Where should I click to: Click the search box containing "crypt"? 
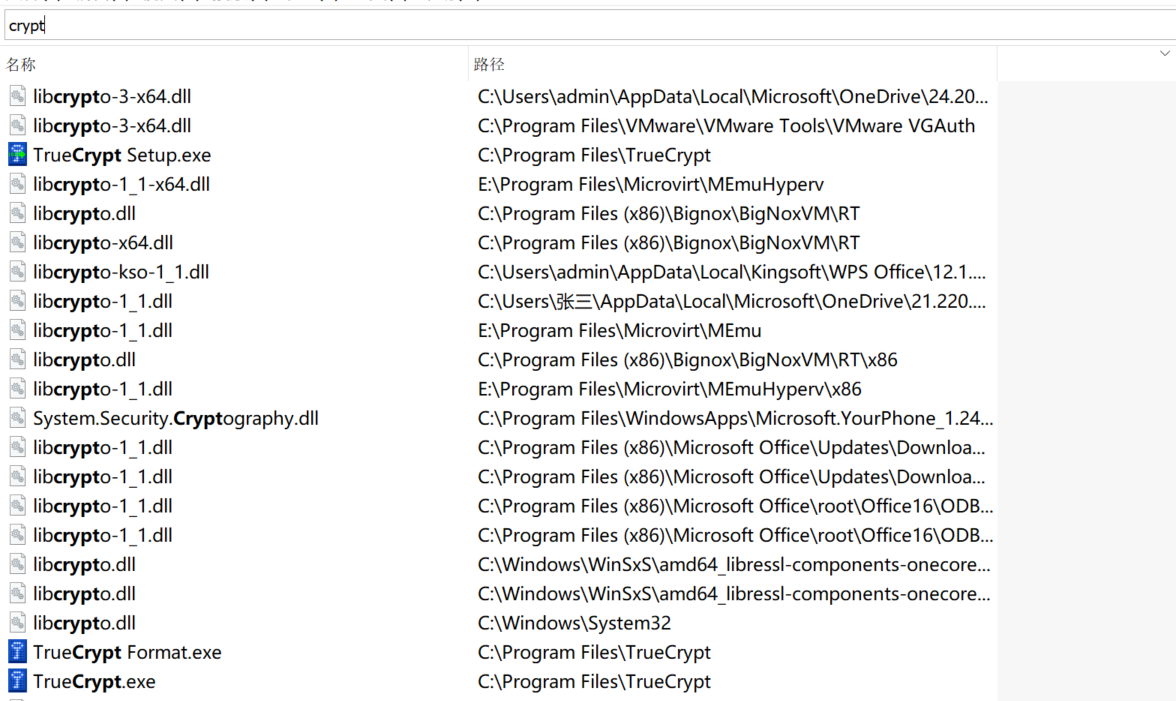click(x=588, y=25)
